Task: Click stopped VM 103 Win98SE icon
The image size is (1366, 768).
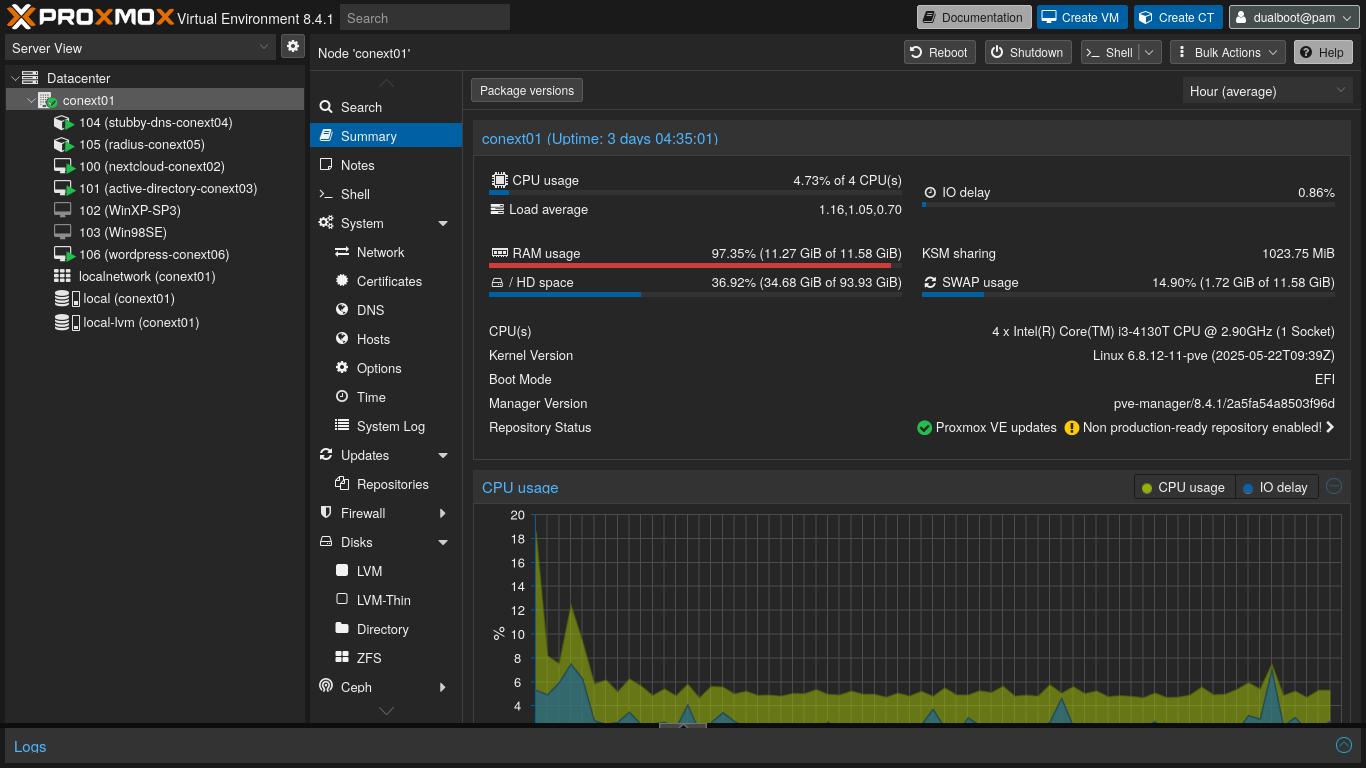Action: click(63, 232)
